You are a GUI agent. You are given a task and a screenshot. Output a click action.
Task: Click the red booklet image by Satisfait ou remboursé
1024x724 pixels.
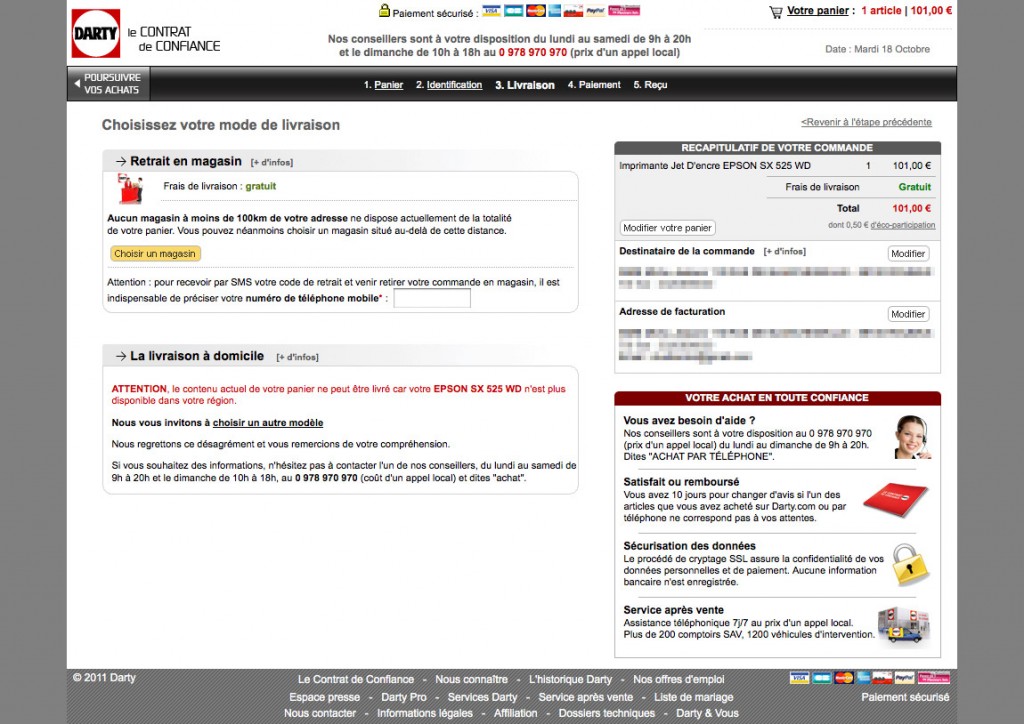tap(895, 499)
